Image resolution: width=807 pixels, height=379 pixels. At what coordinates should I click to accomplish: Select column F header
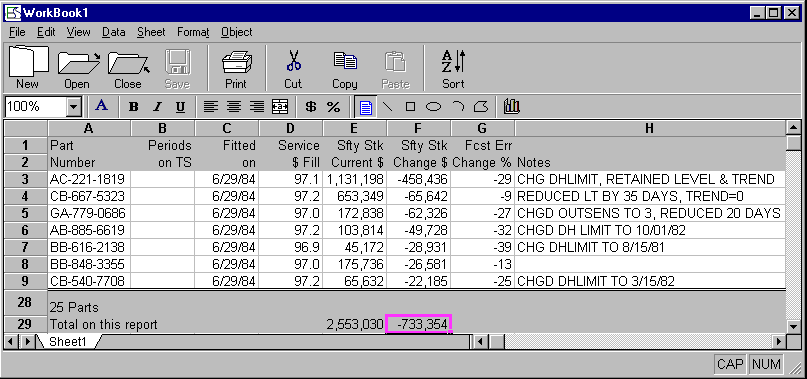click(418, 128)
